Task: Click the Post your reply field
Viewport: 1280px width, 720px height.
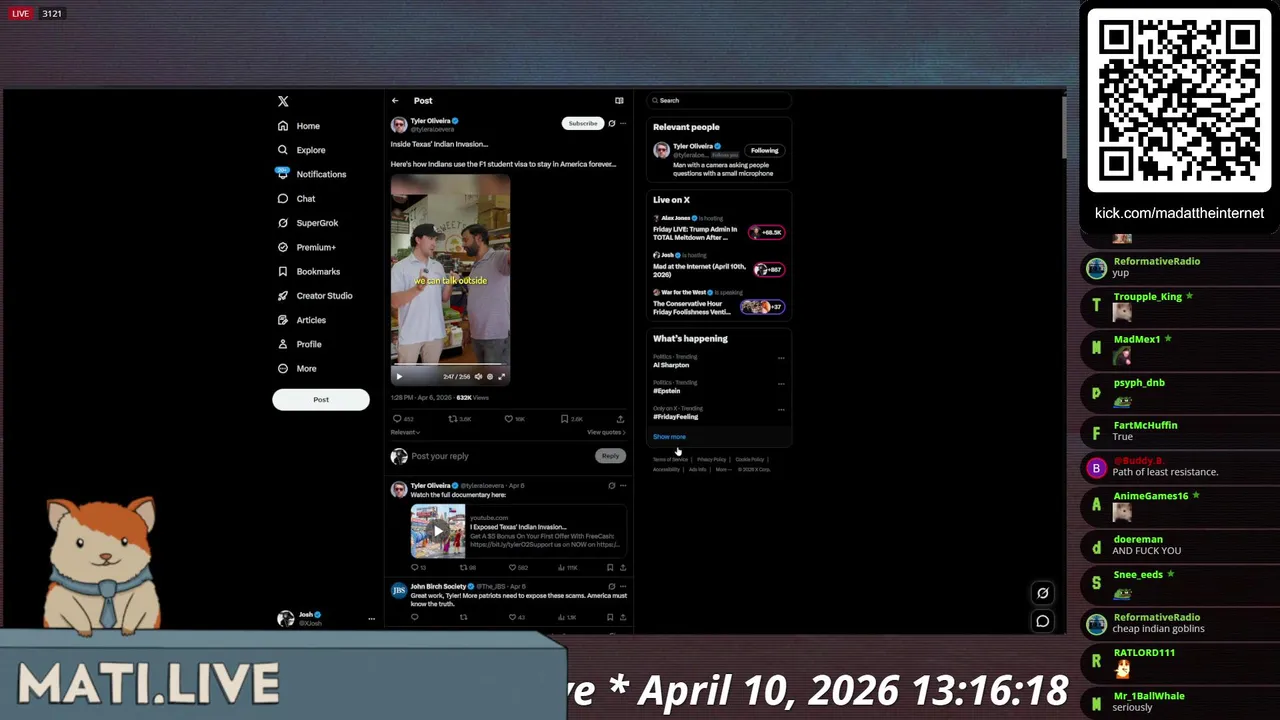Action: coord(500,456)
